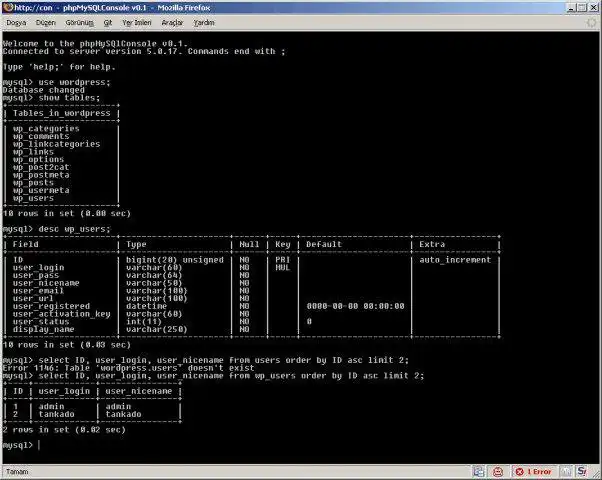Click user_status field in desc table
The width and height of the screenshot is (602, 480).
pos(41,321)
